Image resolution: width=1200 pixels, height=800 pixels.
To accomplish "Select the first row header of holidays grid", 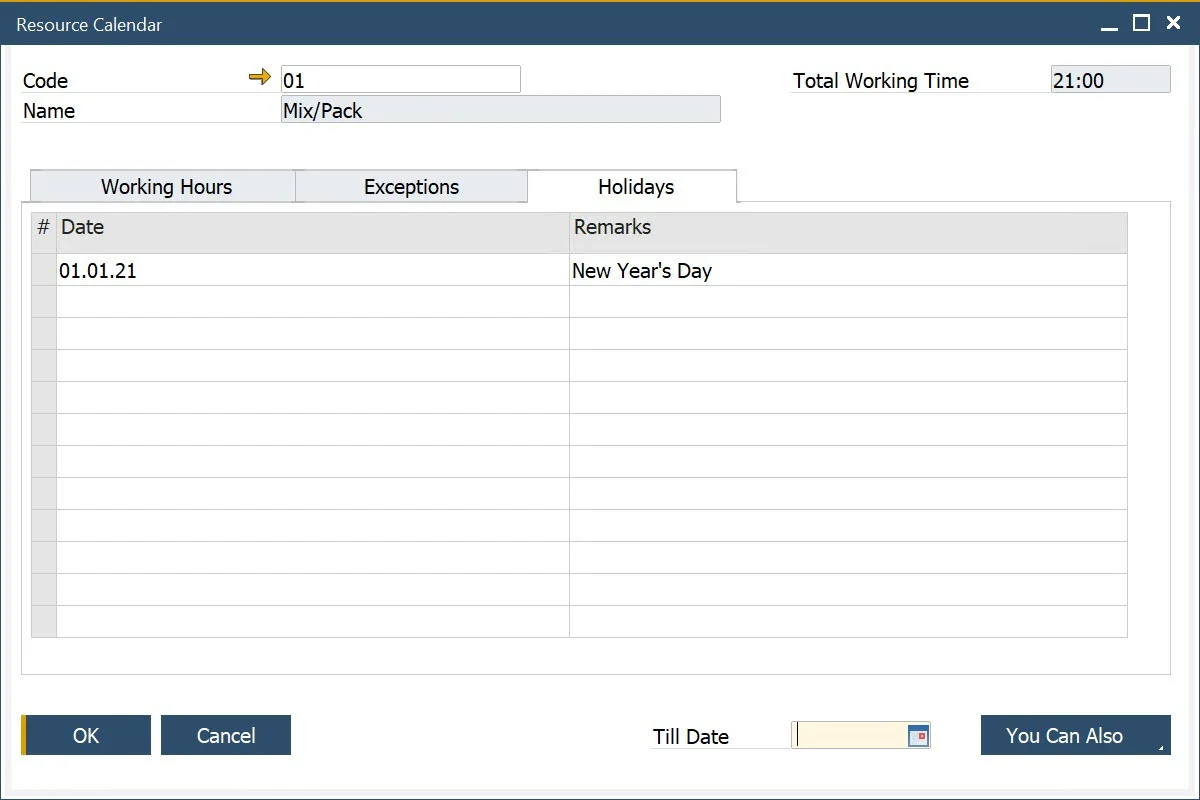I will (44, 270).
